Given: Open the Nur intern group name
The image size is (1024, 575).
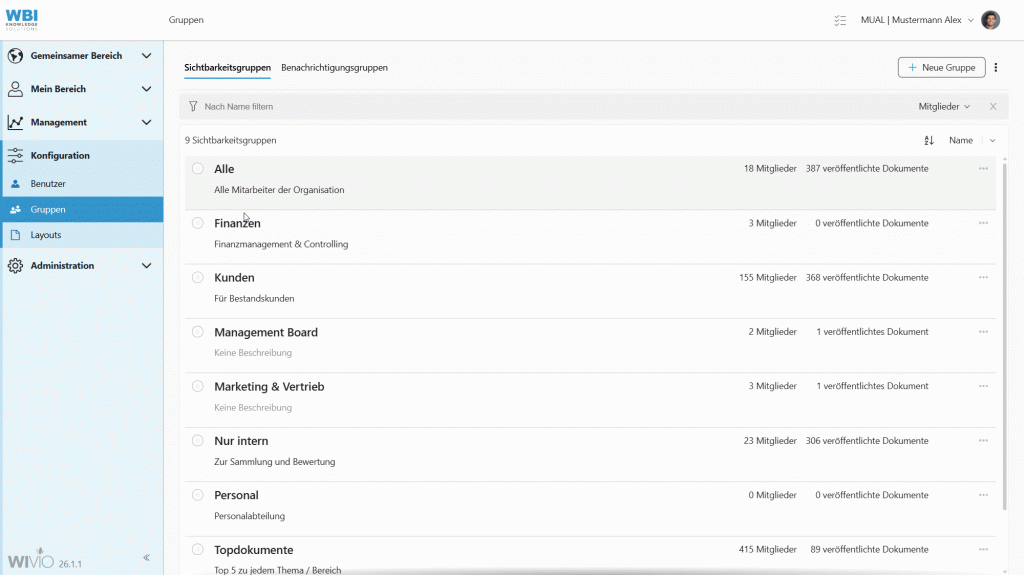Looking at the screenshot, I should coord(241,441).
